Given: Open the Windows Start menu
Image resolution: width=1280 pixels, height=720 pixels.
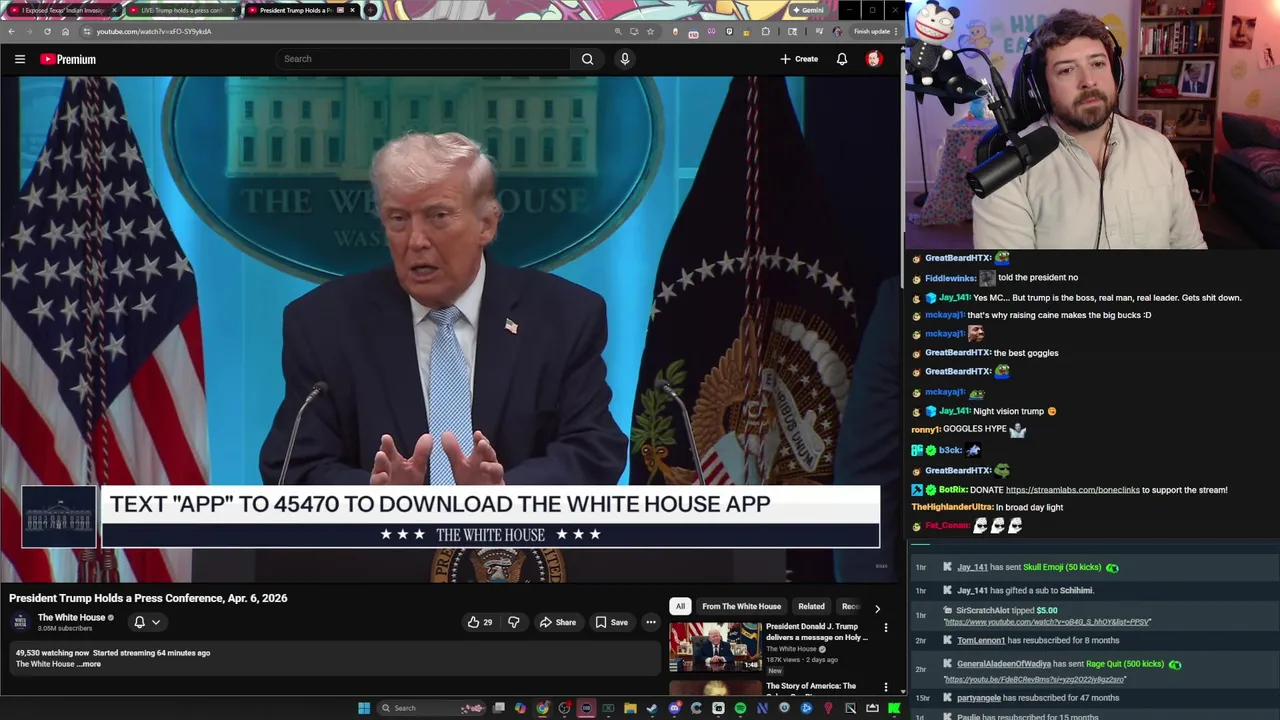Looking at the screenshot, I should point(364,708).
